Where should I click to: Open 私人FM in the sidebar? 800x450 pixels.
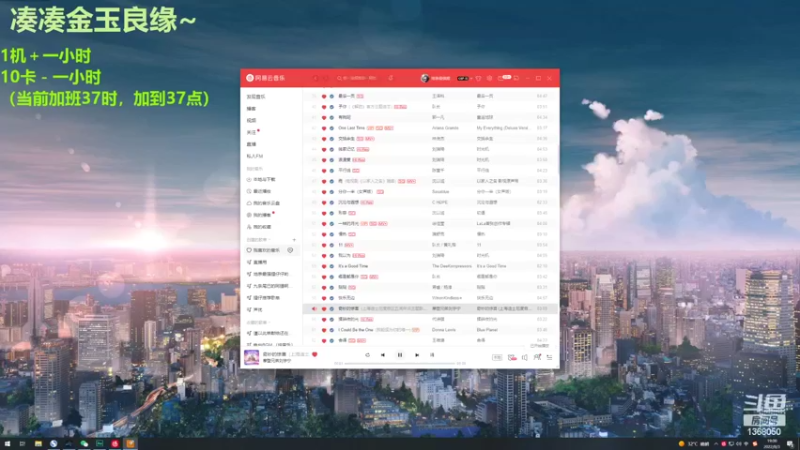tap(255, 156)
